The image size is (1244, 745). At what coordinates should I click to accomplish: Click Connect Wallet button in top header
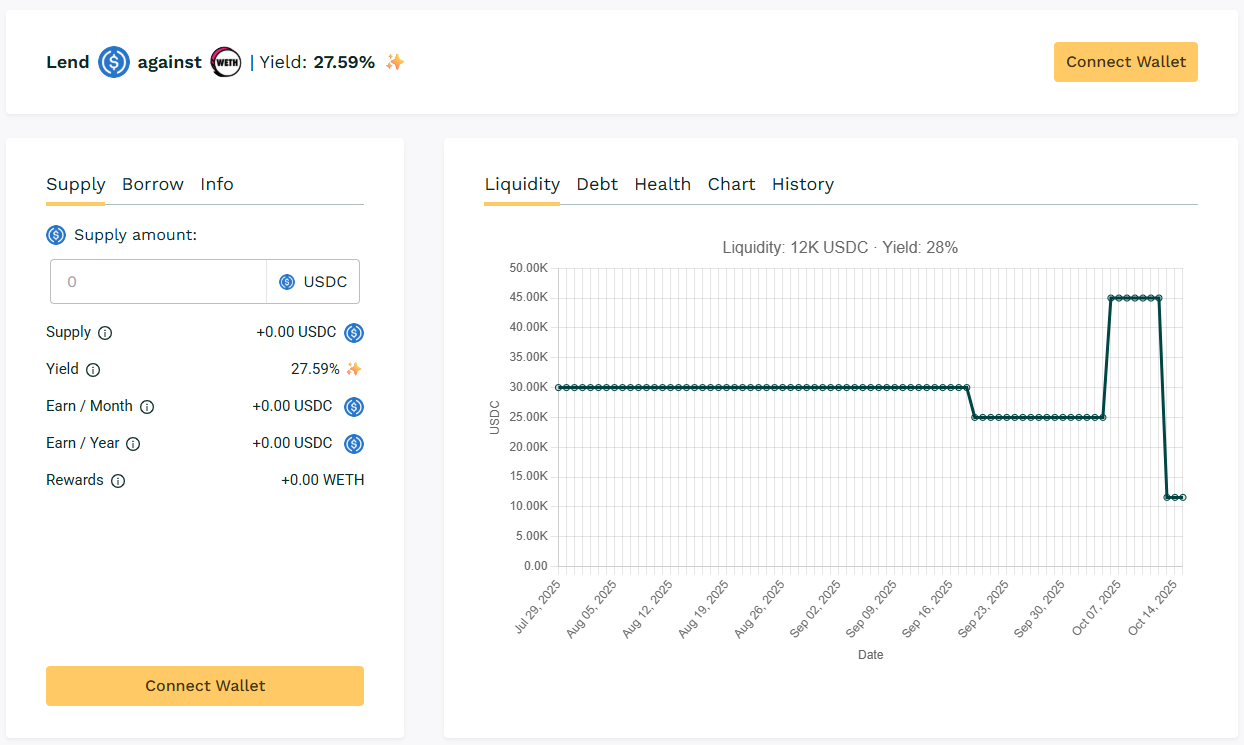tap(1125, 62)
